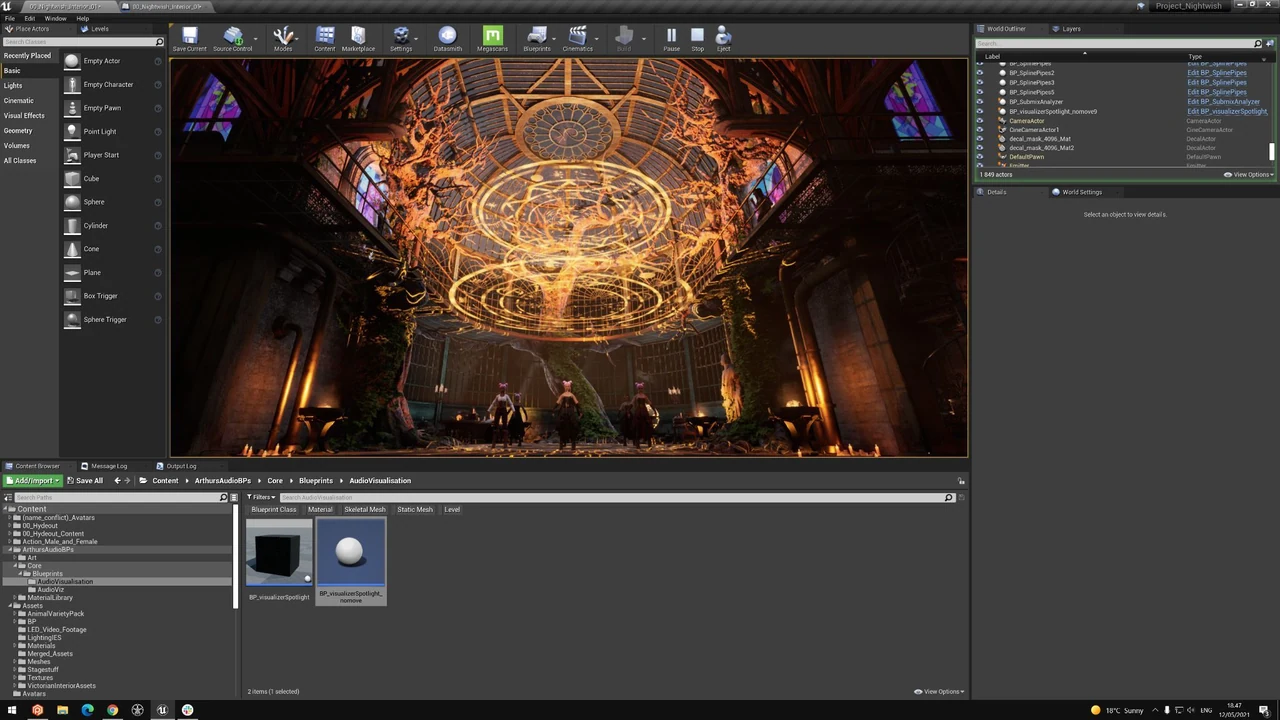Launch the Datasmith importer icon
Image resolution: width=1280 pixels, height=720 pixels.
click(448, 40)
